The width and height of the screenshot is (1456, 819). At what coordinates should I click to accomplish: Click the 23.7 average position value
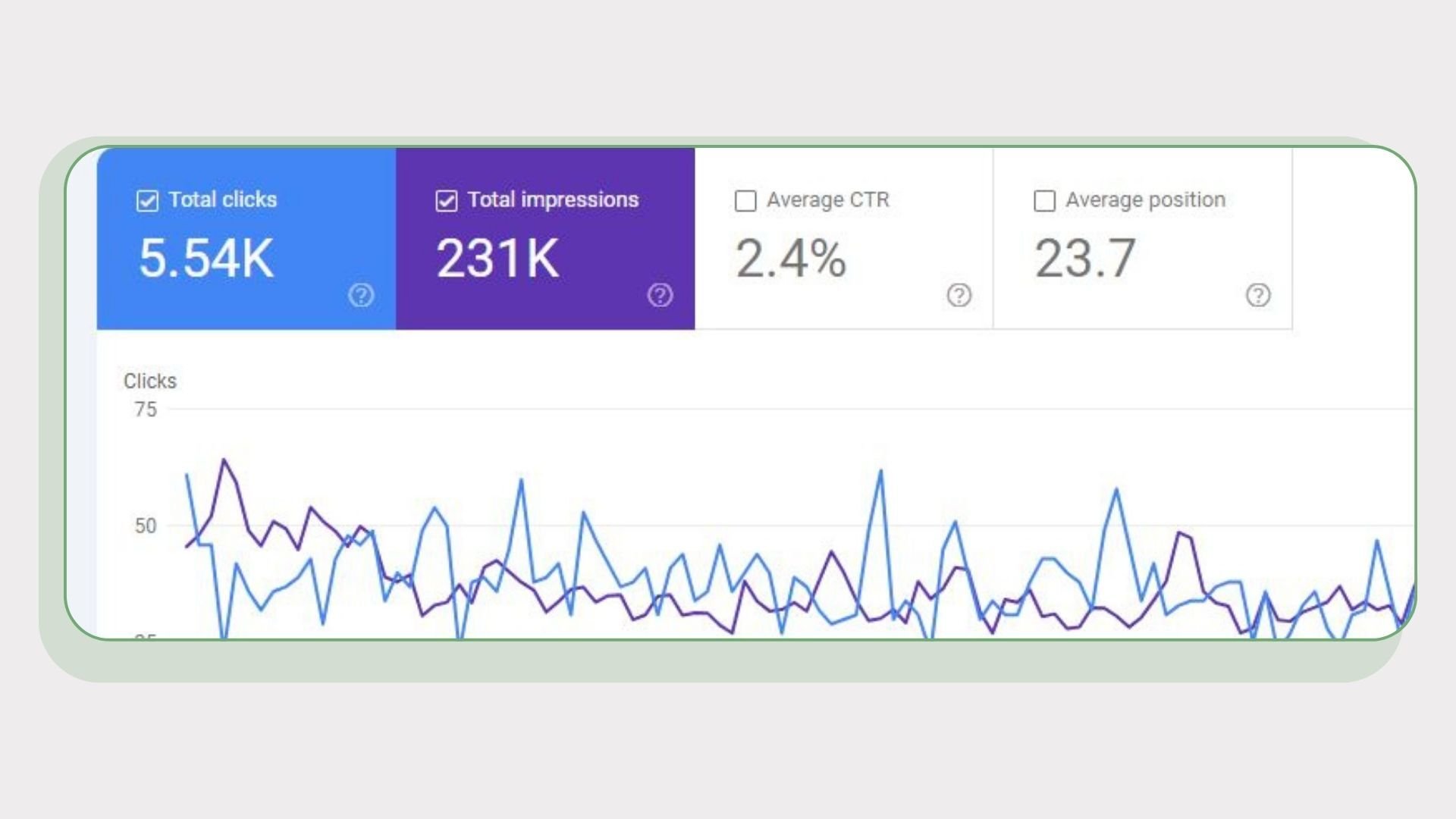(1085, 259)
